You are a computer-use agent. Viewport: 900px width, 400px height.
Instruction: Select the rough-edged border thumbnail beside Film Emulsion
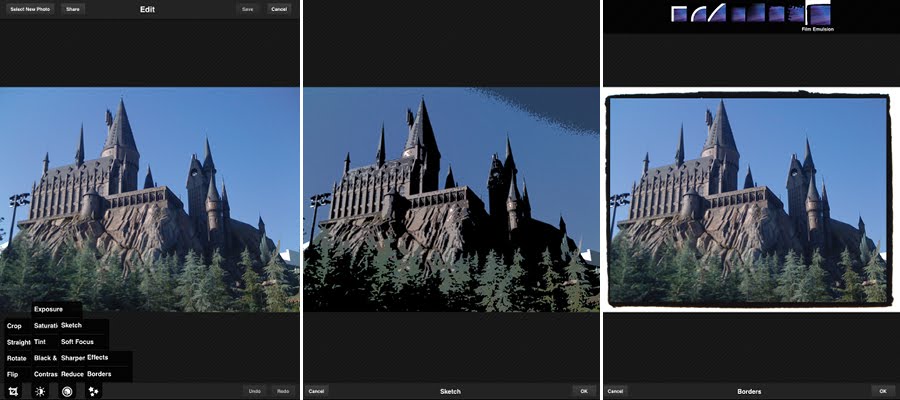pyautogui.click(x=796, y=13)
